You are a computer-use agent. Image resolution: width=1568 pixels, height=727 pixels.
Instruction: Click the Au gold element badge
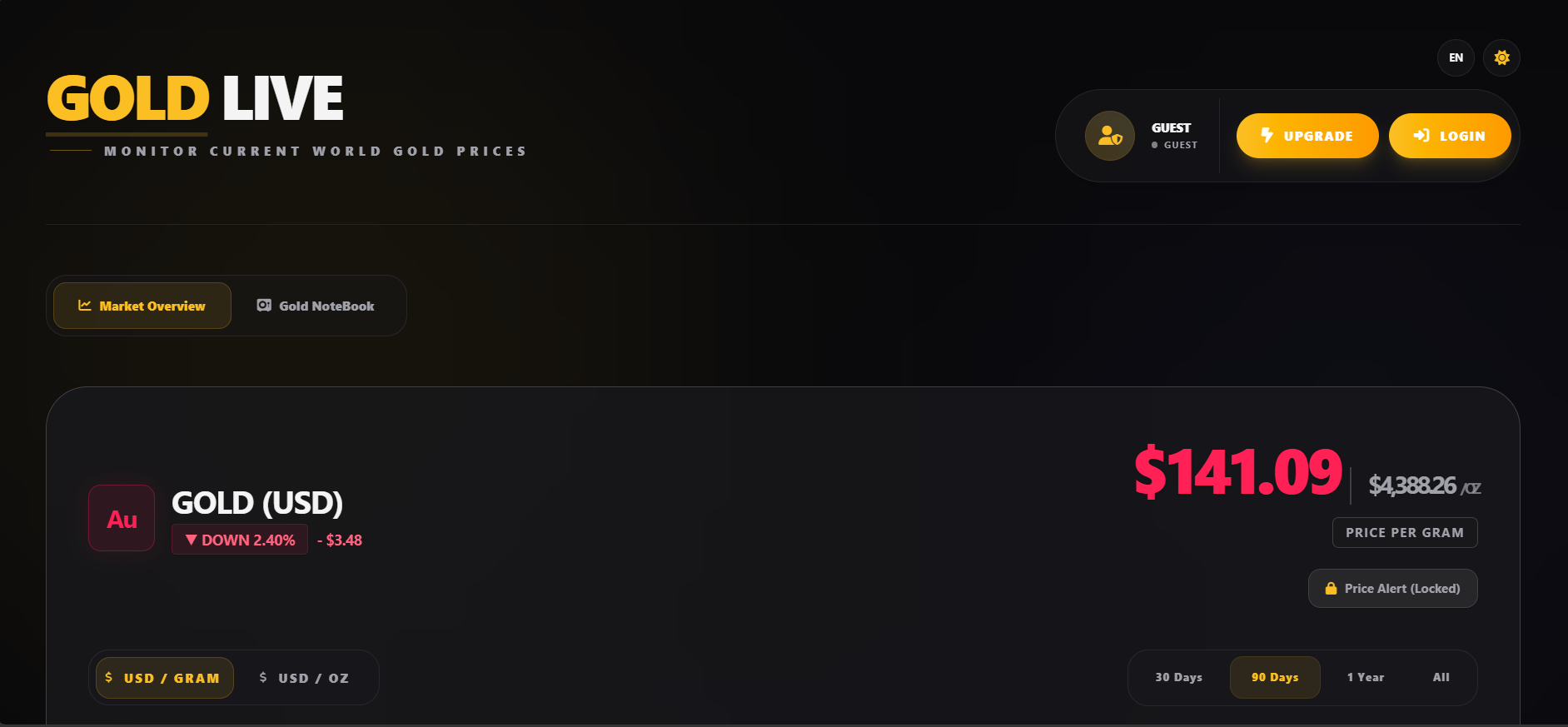122,518
